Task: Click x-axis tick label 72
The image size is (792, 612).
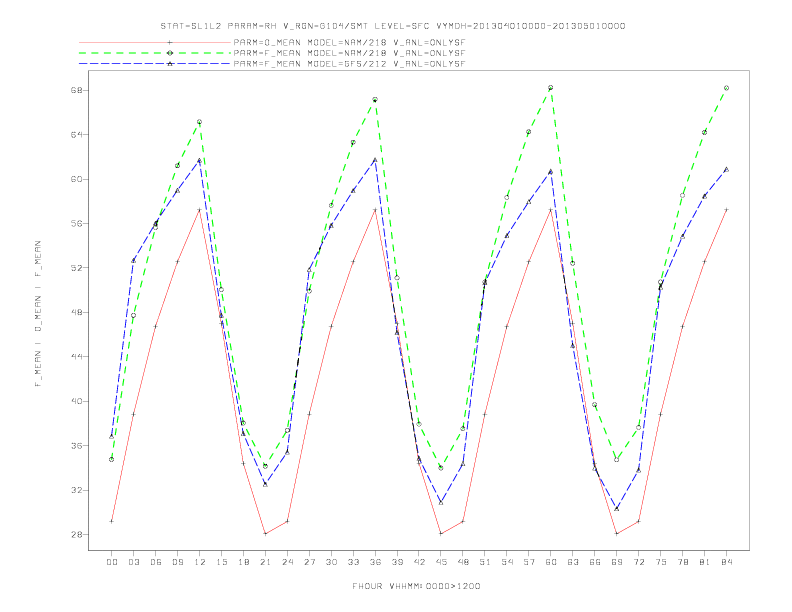Action: pos(638,562)
